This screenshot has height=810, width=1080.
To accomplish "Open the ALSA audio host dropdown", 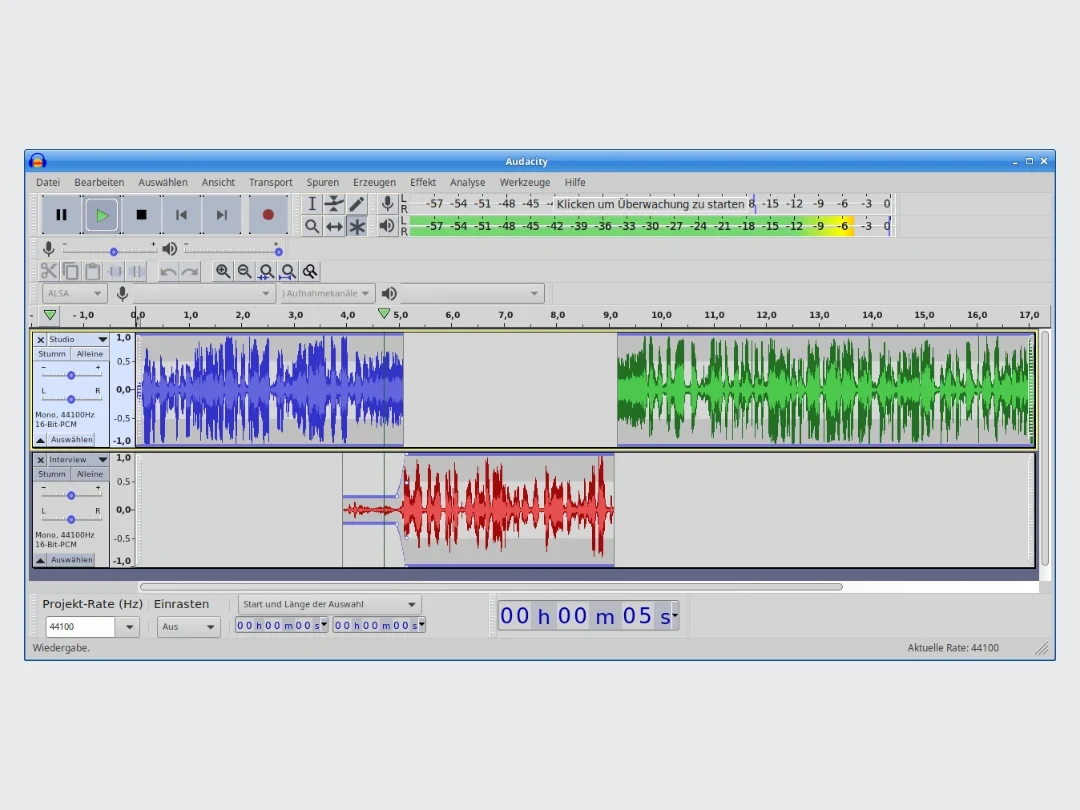I will click(74, 293).
